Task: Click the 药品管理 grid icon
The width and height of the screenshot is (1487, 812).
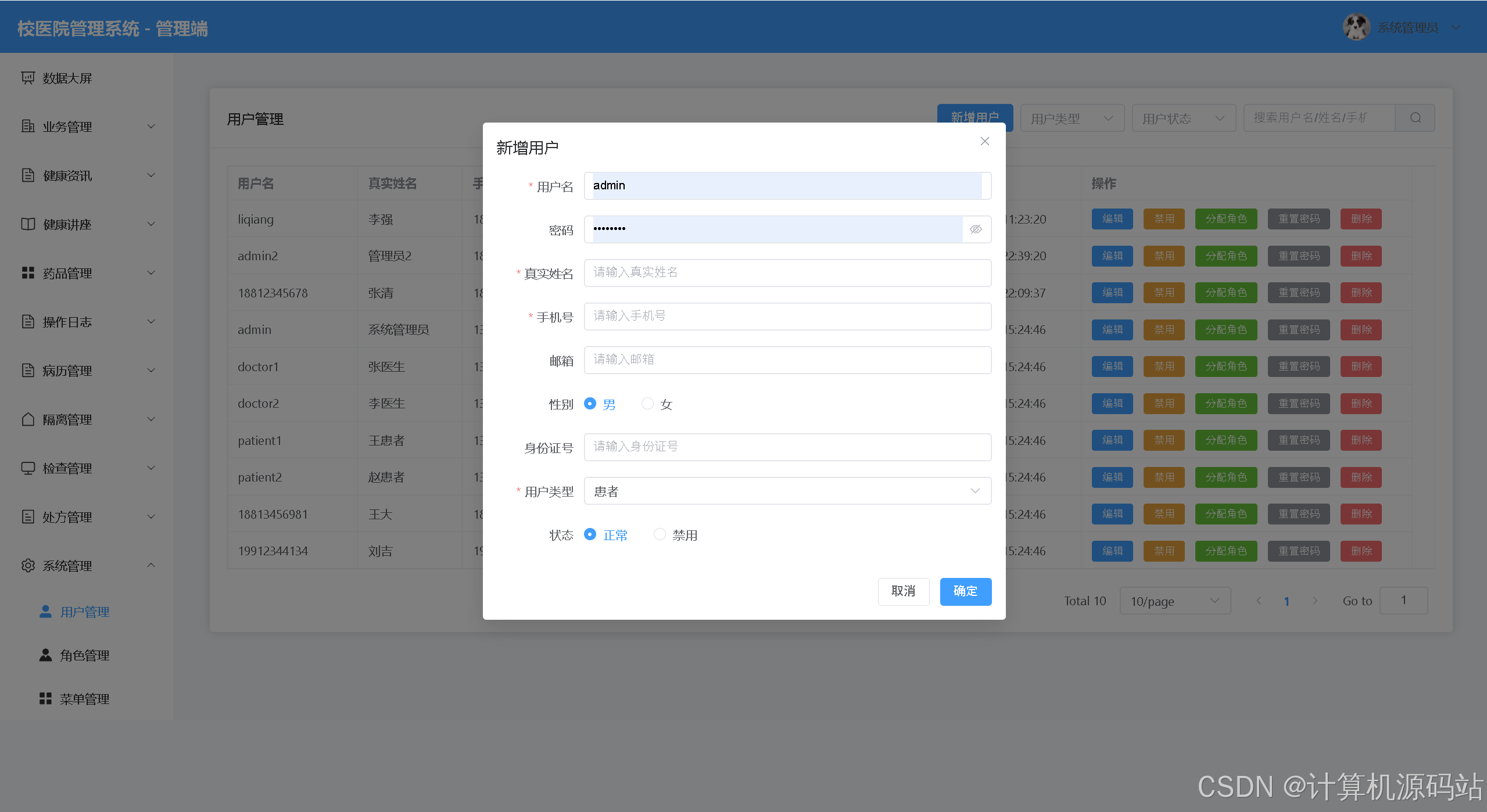Action: pos(28,272)
